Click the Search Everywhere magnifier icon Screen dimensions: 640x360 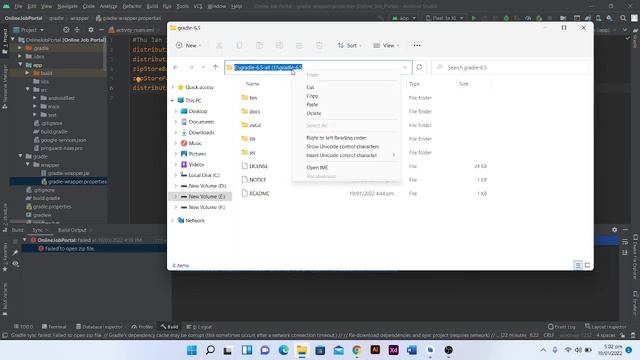(623, 18)
